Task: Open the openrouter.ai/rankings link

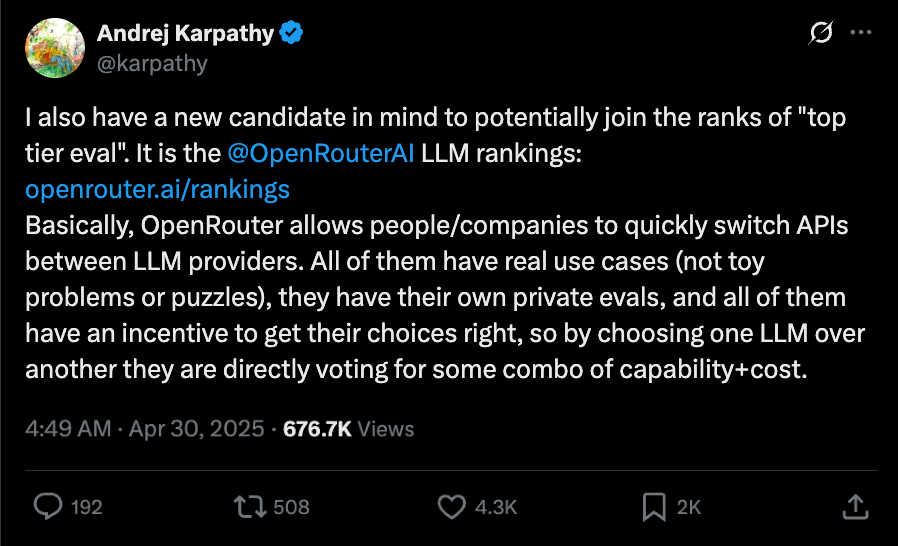Action: pyautogui.click(x=157, y=190)
